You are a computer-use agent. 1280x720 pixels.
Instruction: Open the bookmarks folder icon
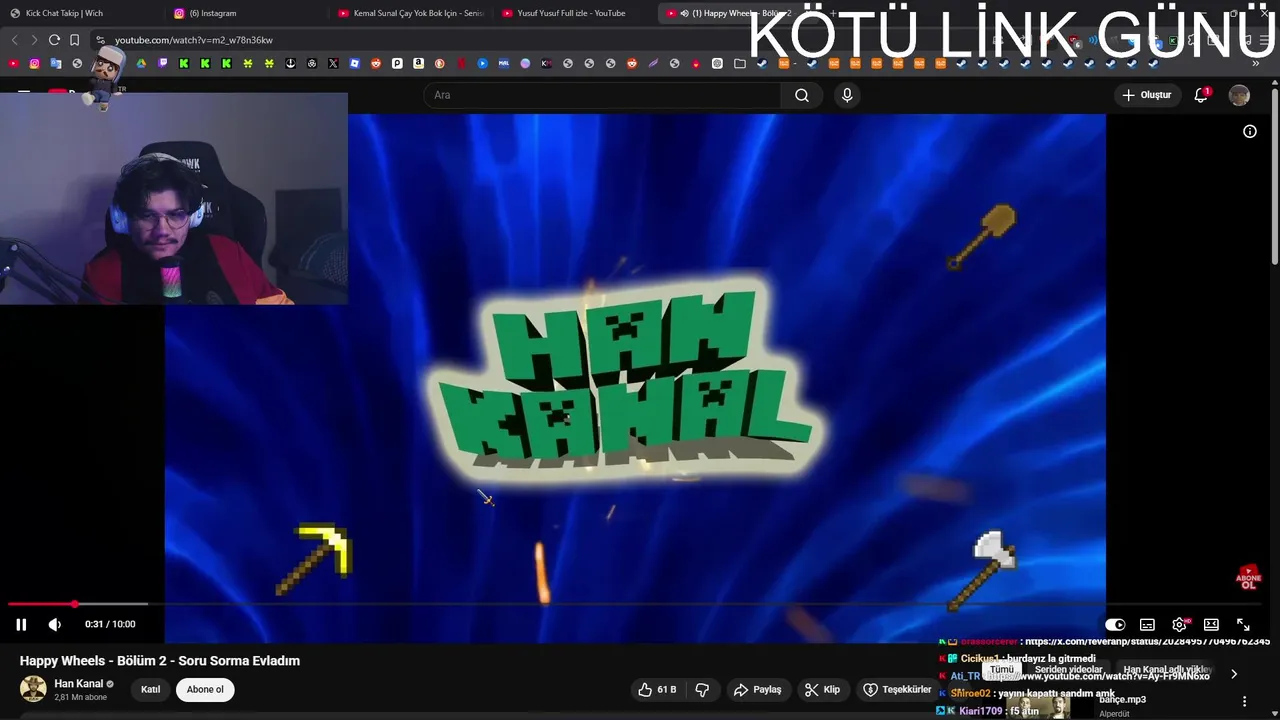click(x=739, y=63)
